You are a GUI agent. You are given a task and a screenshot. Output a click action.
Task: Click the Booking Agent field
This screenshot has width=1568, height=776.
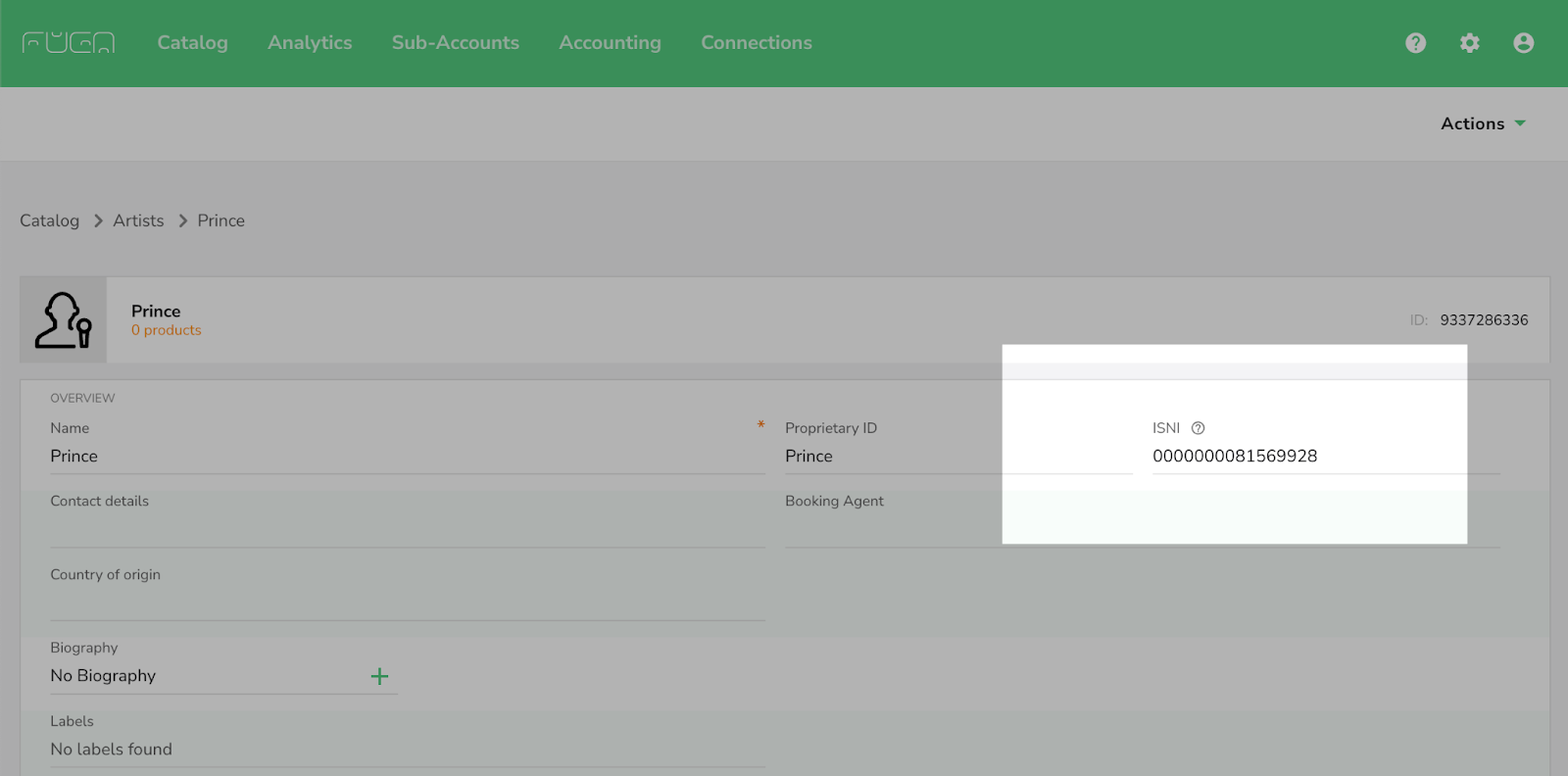(x=1143, y=529)
